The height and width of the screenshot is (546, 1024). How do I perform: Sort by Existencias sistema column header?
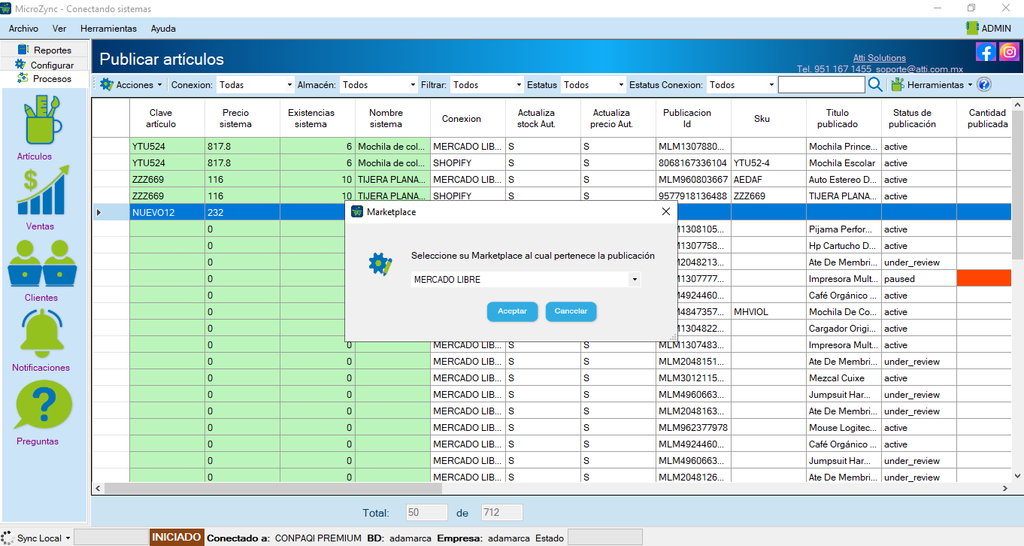pyautogui.click(x=317, y=118)
